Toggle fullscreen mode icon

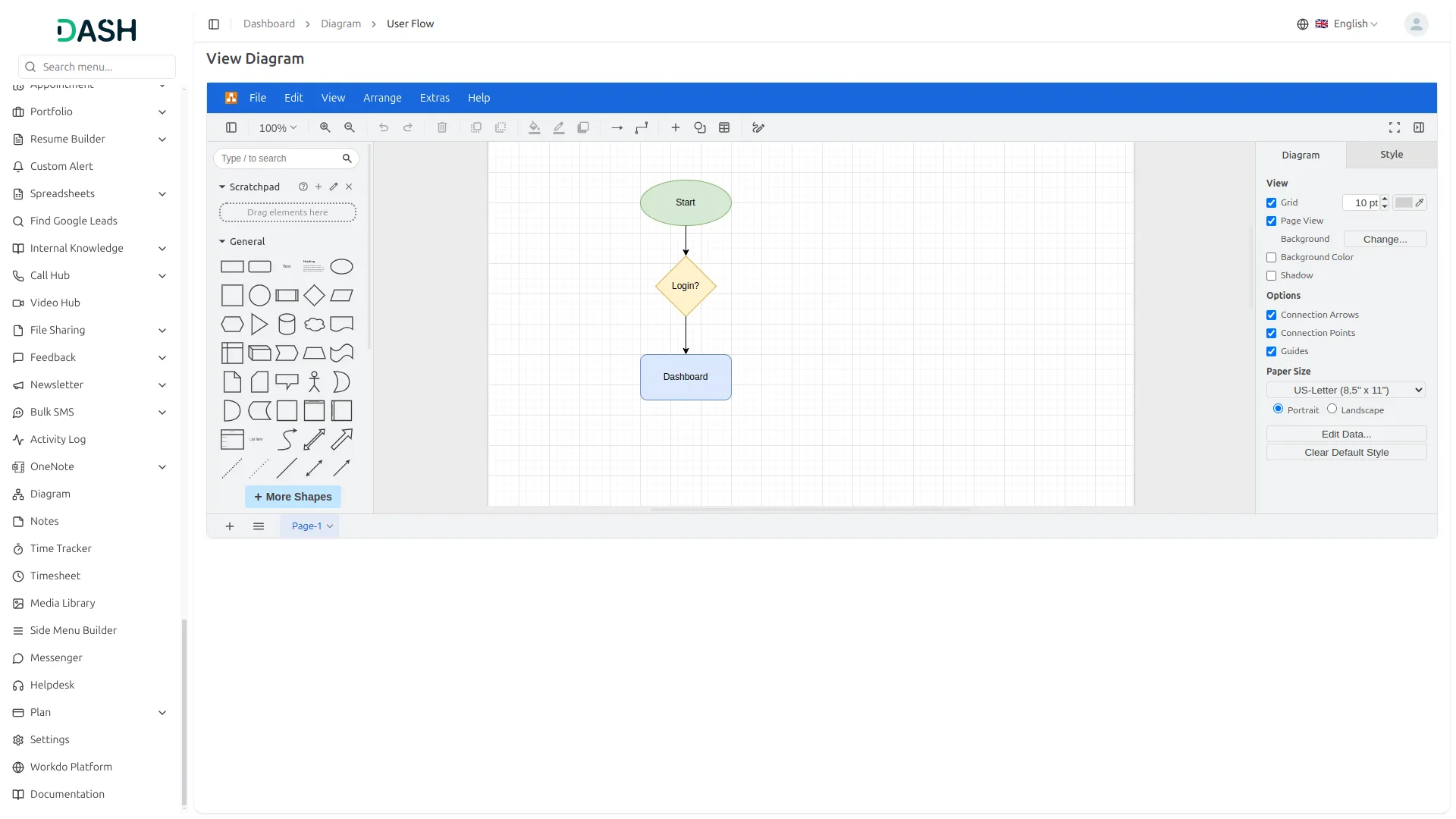pos(1395,128)
